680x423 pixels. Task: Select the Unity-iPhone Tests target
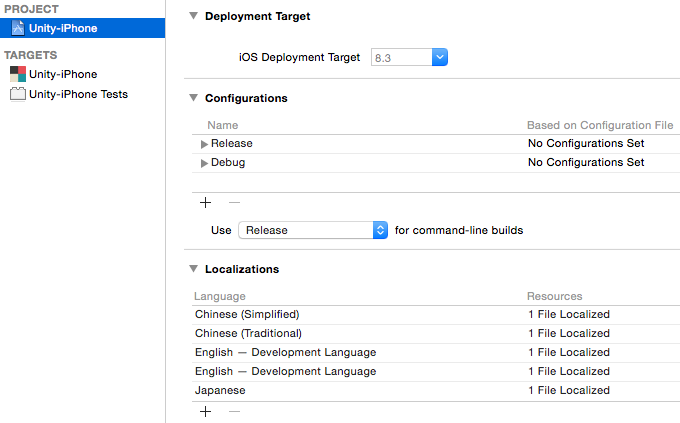click(78, 94)
